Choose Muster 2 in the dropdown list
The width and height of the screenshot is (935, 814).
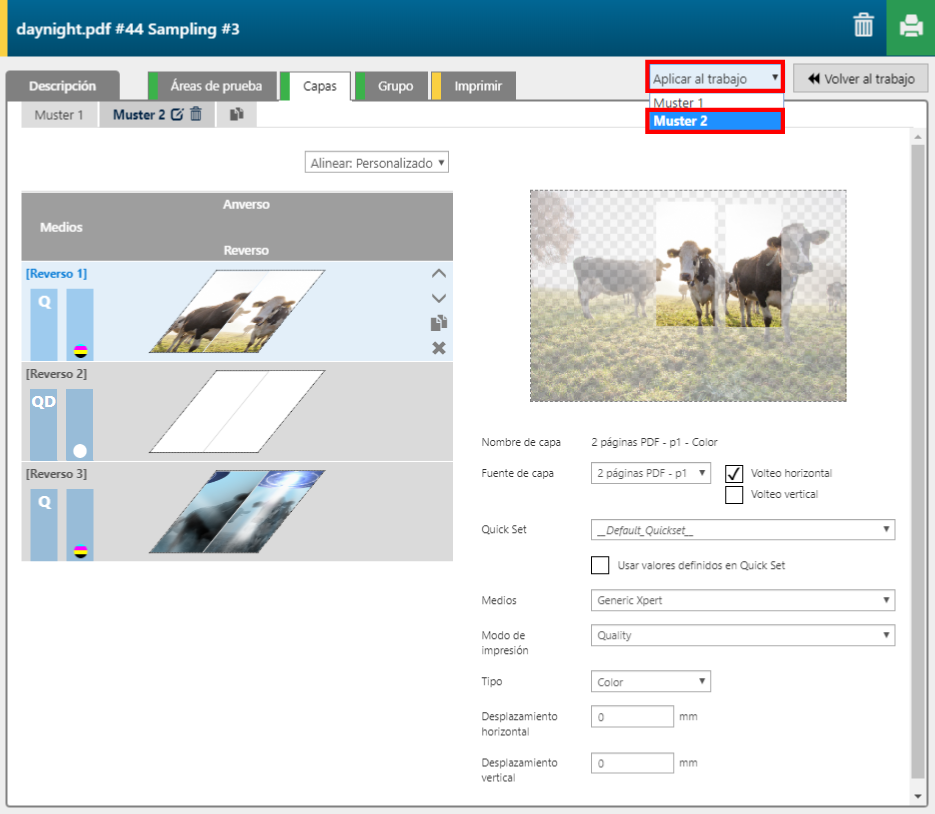[715, 121]
